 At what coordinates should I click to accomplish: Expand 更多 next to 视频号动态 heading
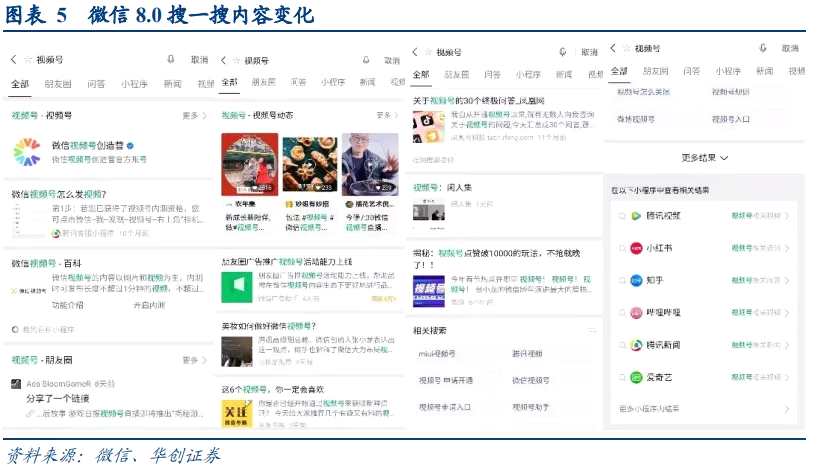pos(387,115)
